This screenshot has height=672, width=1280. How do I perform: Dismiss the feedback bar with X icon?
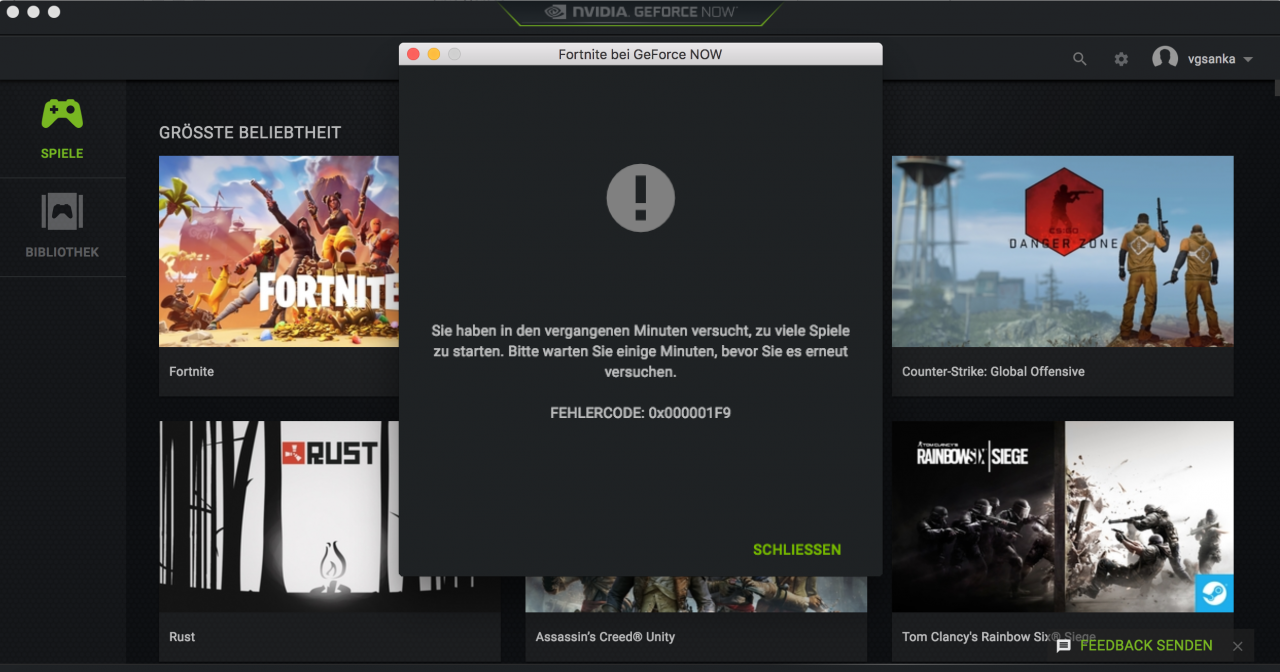point(1238,646)
